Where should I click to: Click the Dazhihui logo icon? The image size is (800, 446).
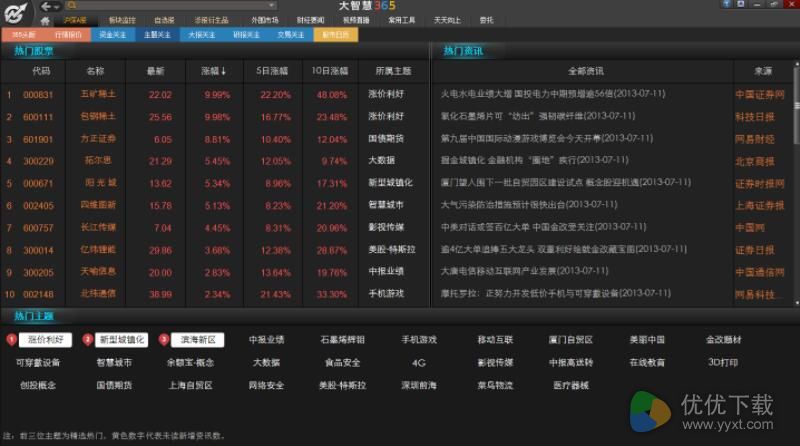15,12
